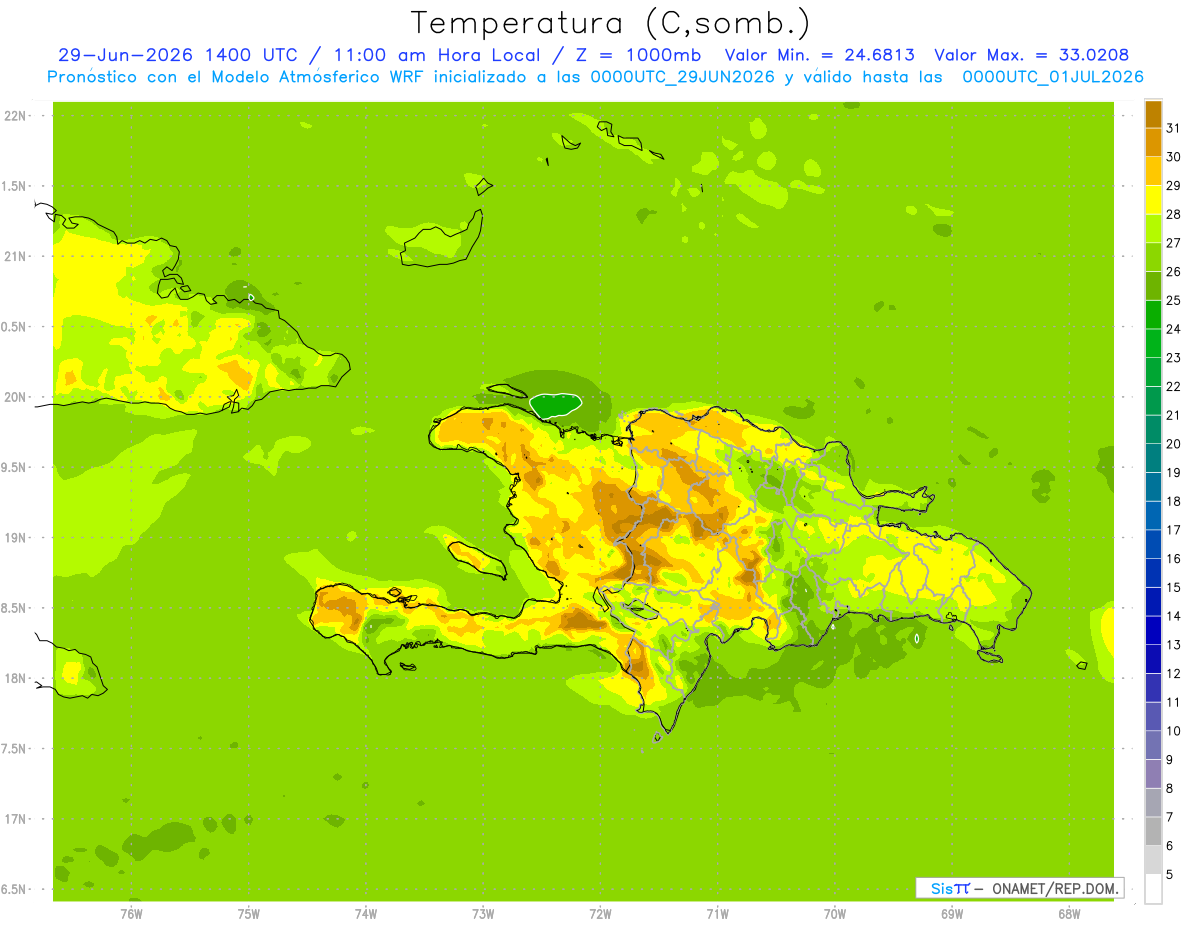The image size is (1200, 927).
Task: Click the dark green cold spot north of Haiti
Action: click(555, 405)
